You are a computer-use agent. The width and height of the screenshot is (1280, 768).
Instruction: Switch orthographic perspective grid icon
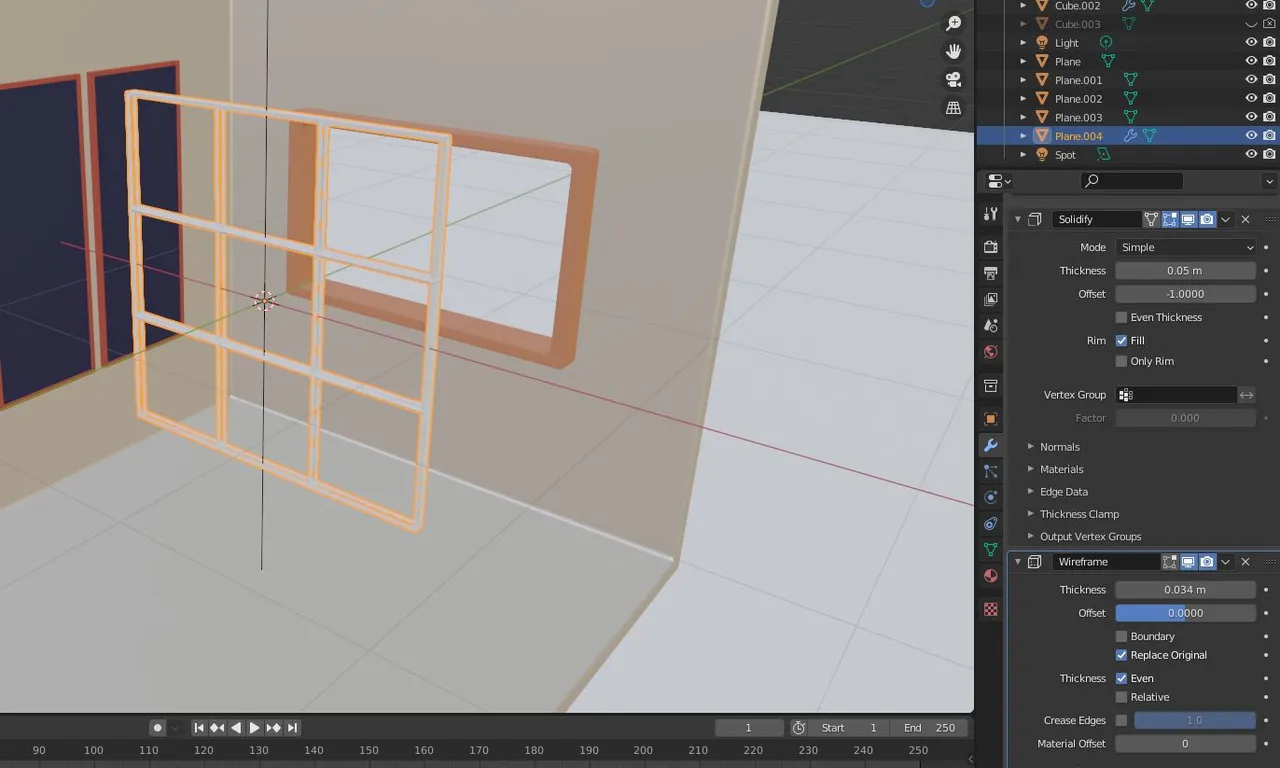[954, 107]
